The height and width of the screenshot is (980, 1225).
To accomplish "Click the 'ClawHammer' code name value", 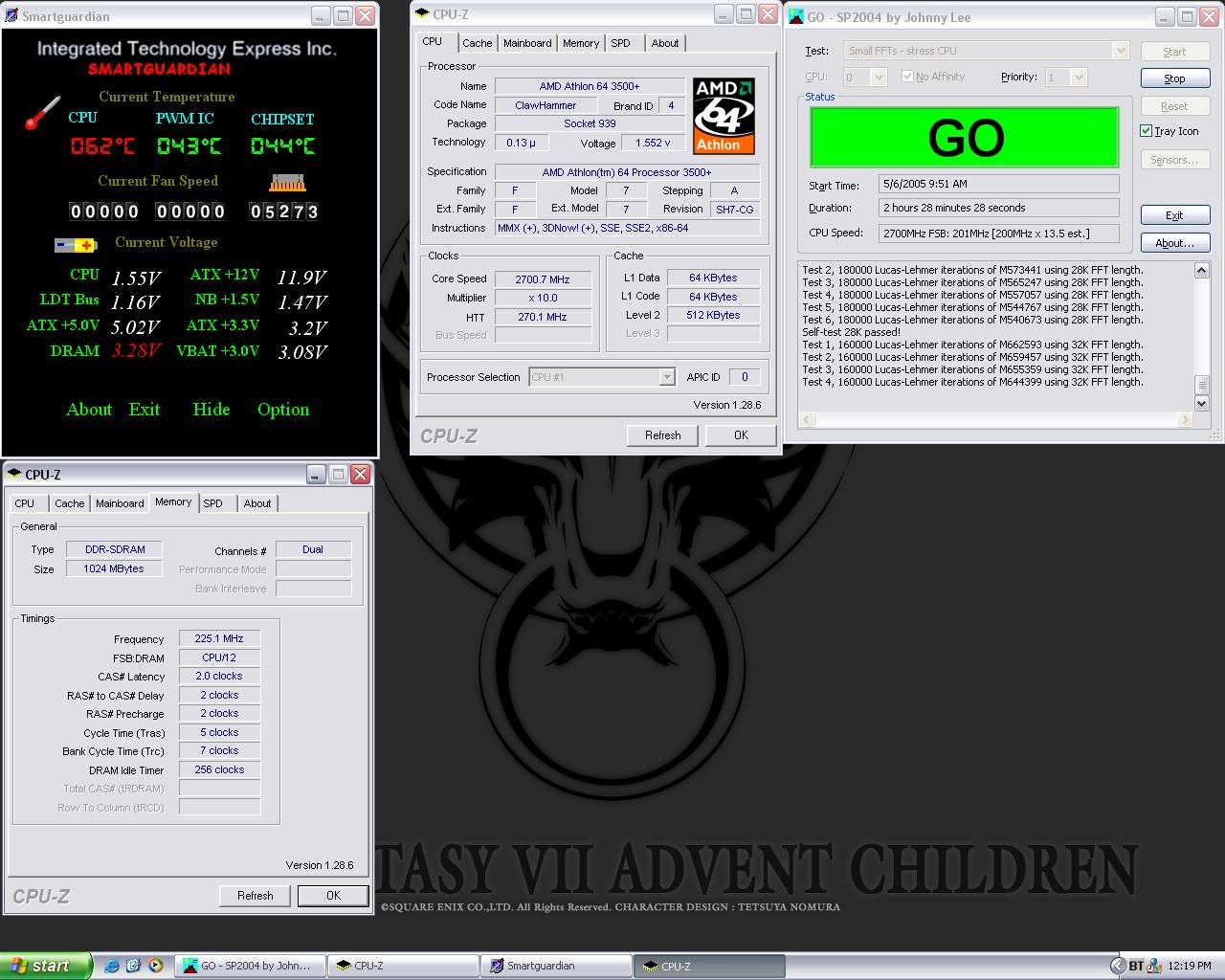I will [546, 105].
